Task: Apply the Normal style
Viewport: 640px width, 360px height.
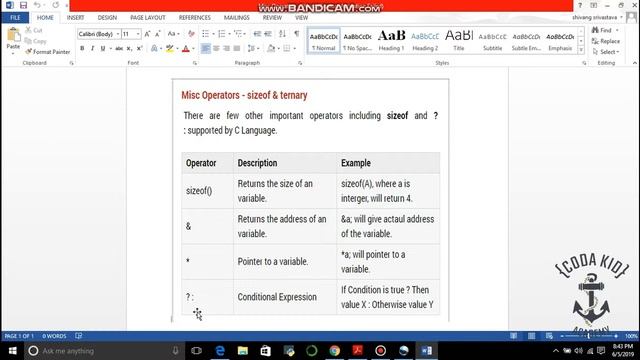Action: tap(323, 40)
